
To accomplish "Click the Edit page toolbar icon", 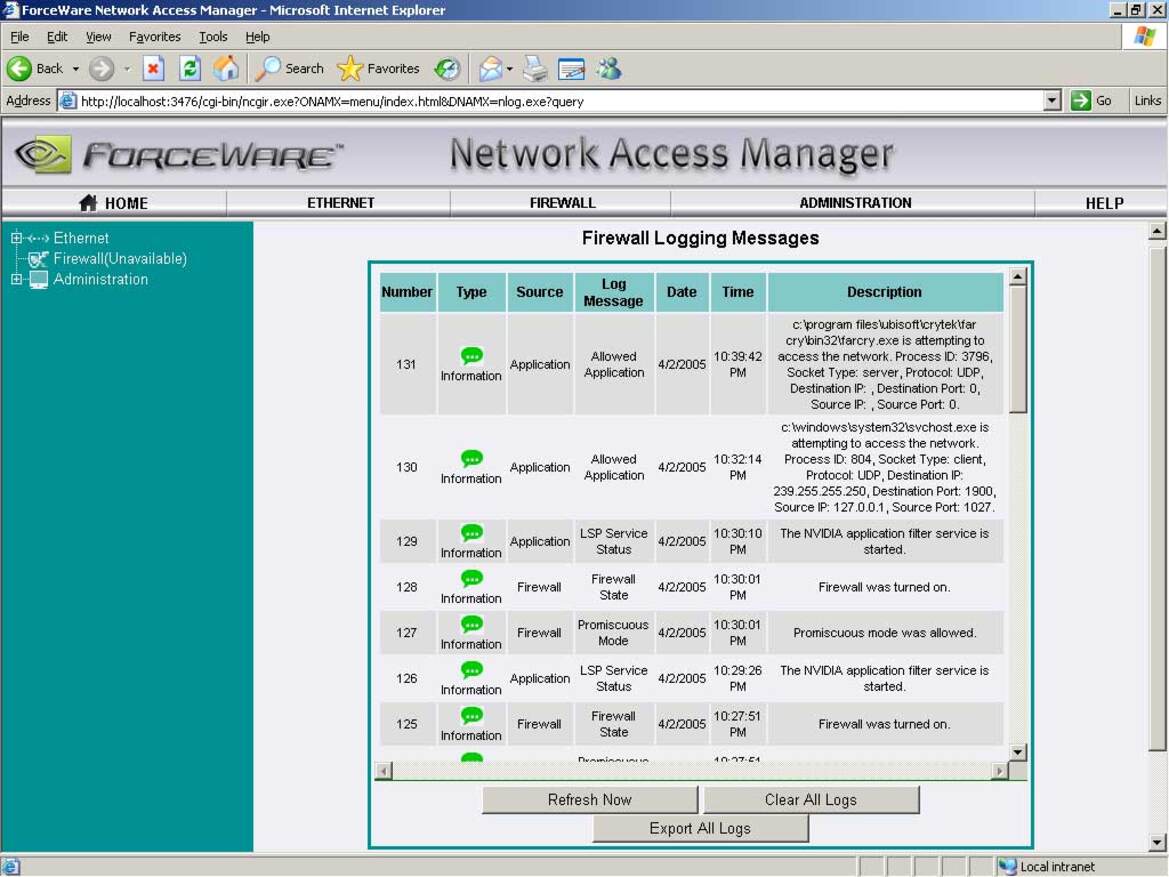I will (571, 69).
